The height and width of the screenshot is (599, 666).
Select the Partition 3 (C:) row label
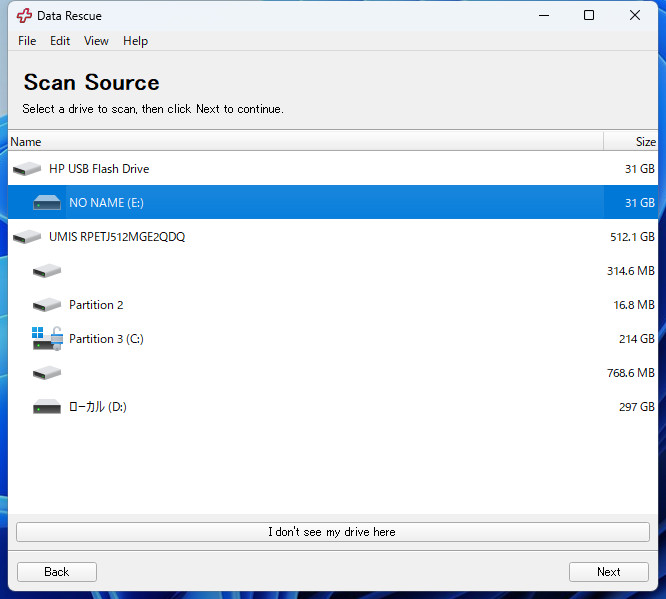(106, 339)
